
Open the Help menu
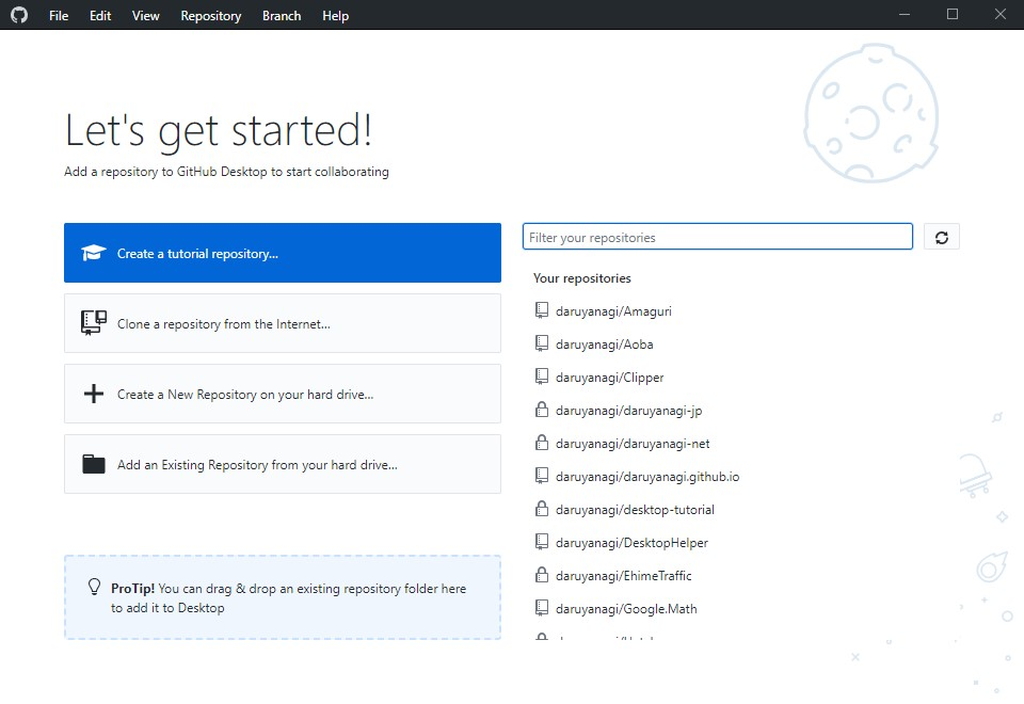coord(335,15)
